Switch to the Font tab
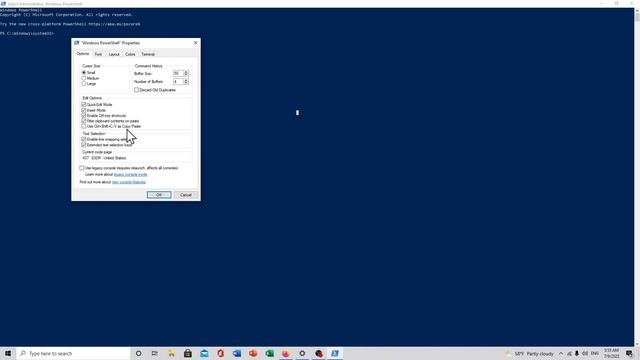640x360 pixels. tap(98, 54)
